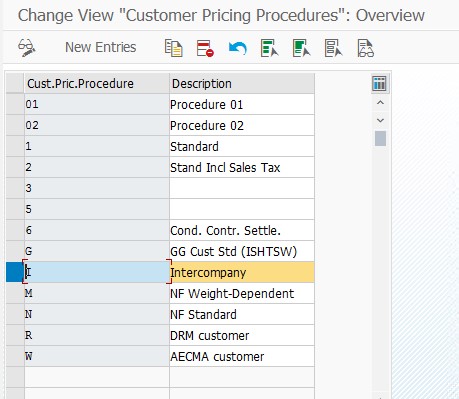Click the New Entries button
Screen dimensions: 459x399
click(100, 47)
